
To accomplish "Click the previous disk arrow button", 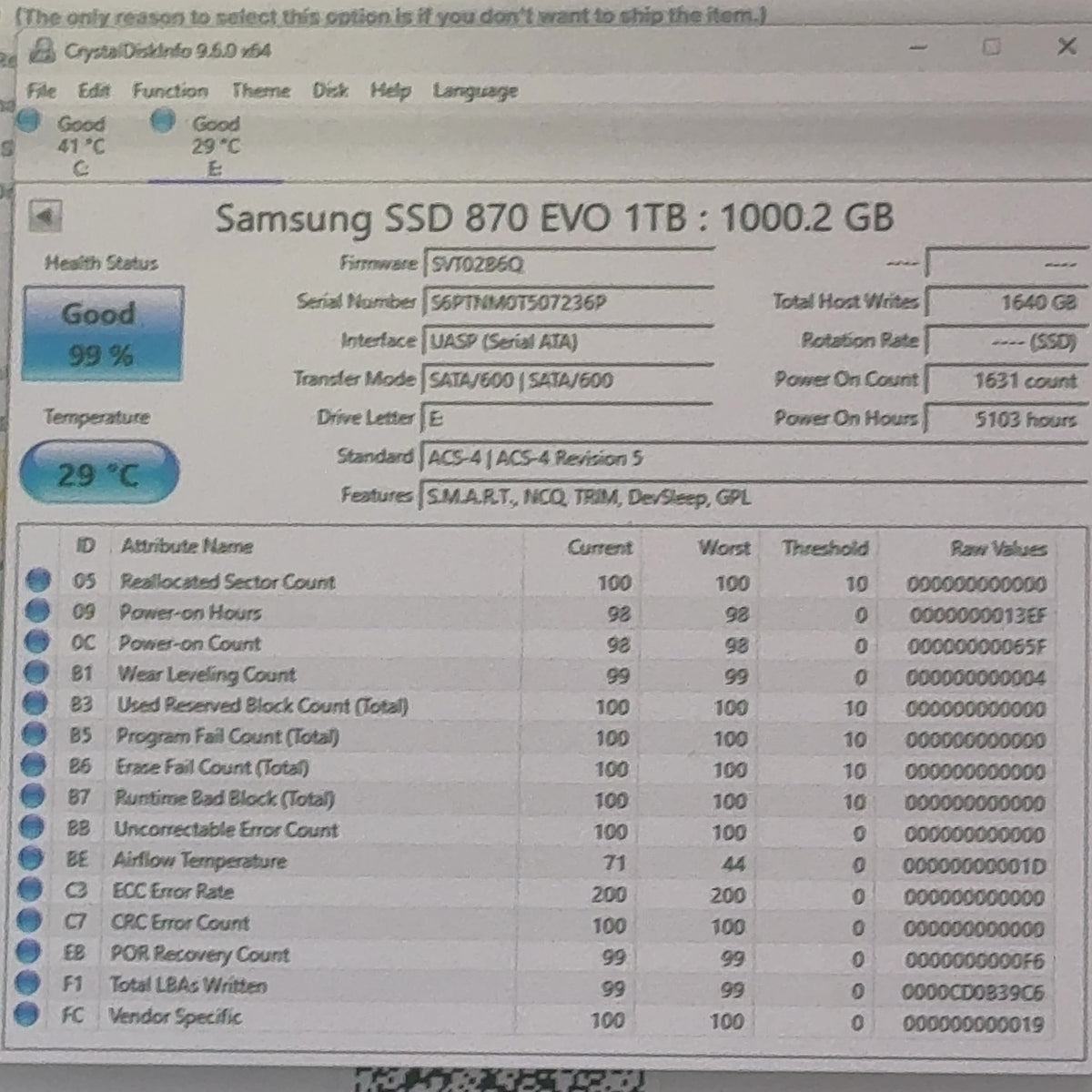I will (45, 217).
